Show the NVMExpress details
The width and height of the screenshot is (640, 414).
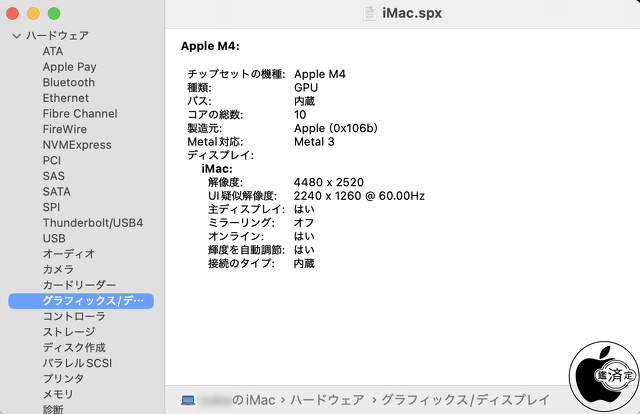(x=76, y=145)
